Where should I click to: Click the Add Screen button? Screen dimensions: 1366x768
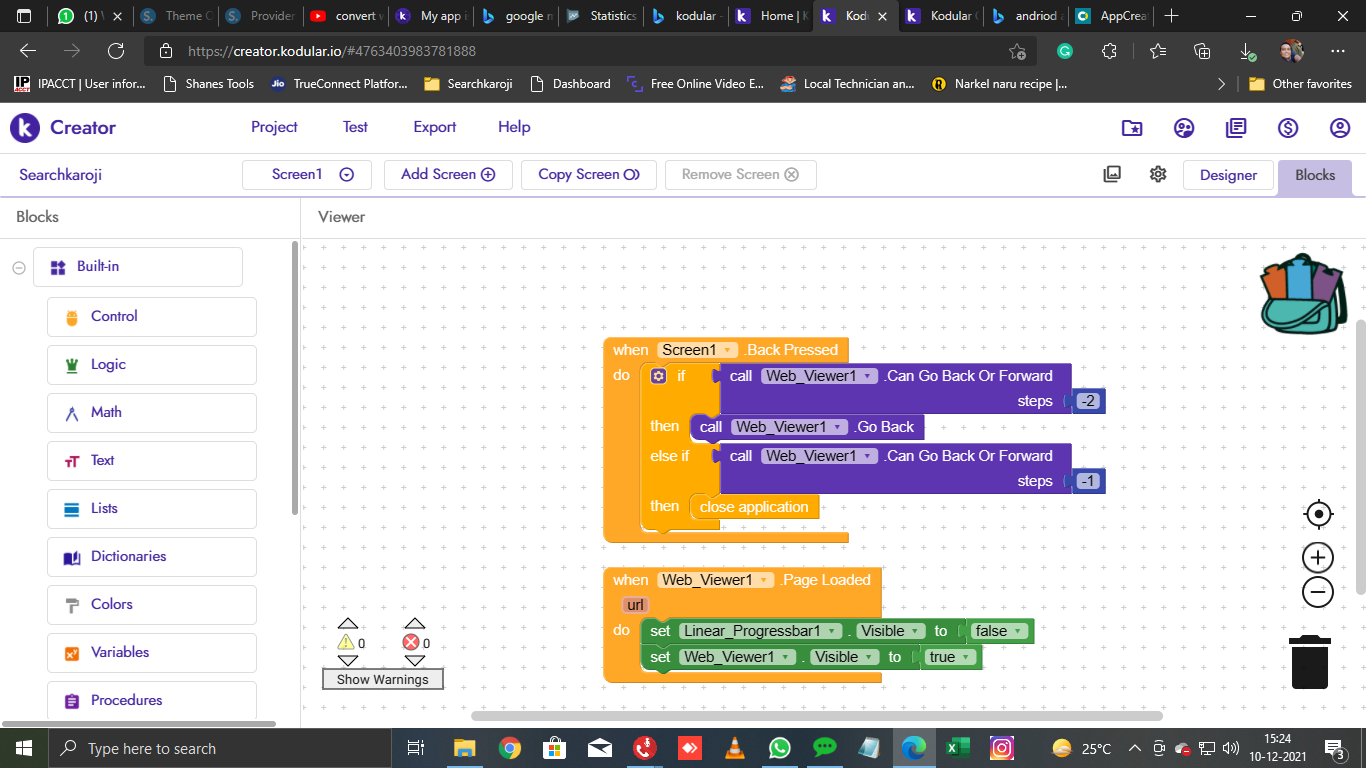coord(448,174)
